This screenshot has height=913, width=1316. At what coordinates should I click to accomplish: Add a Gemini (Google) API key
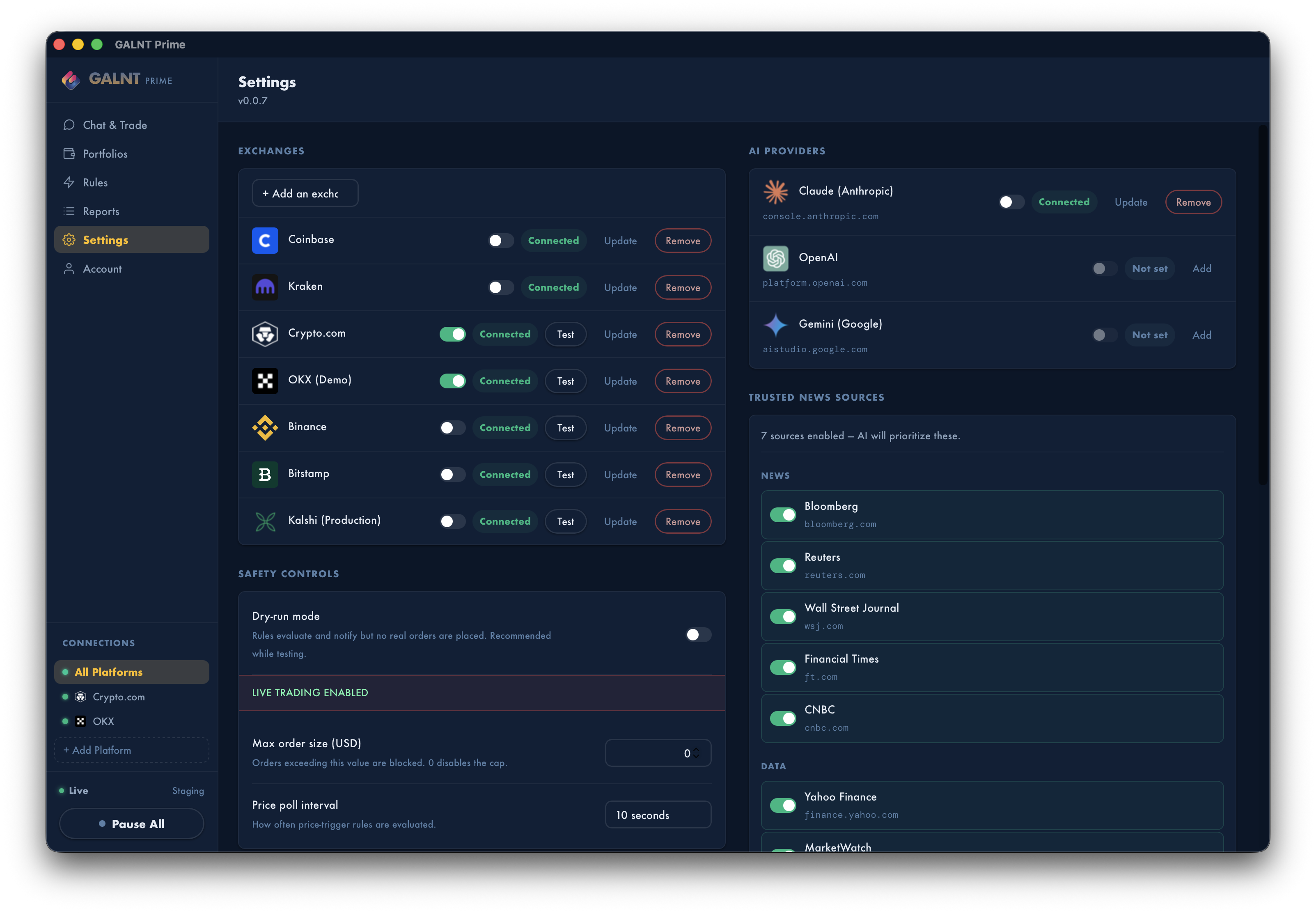click(1201, 335)
